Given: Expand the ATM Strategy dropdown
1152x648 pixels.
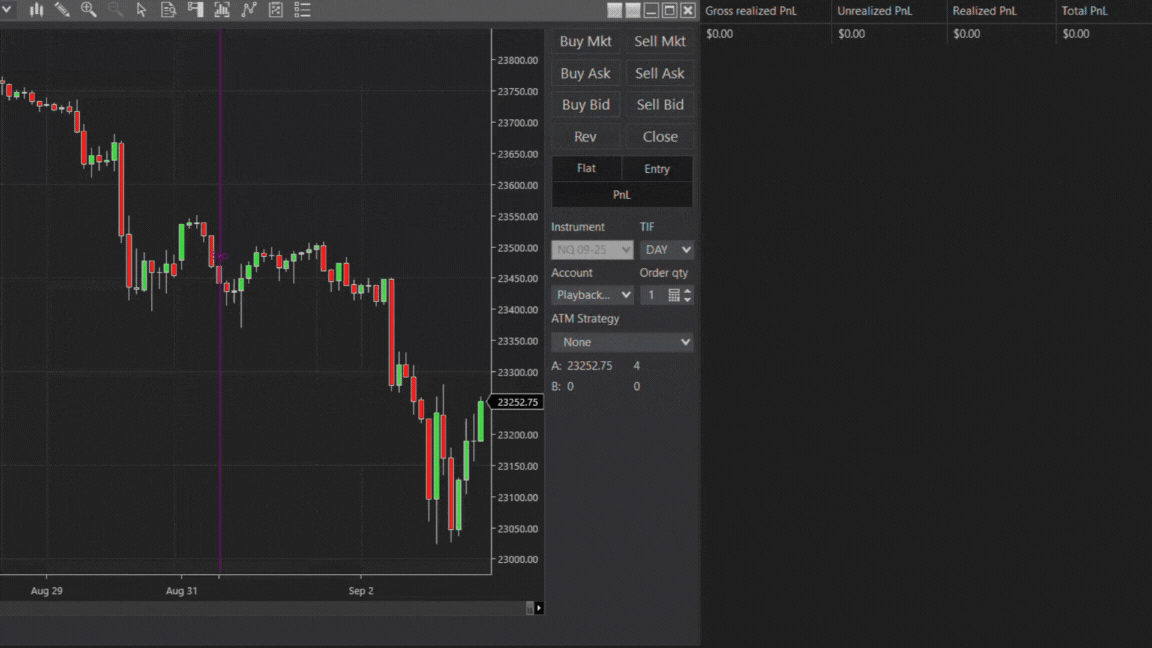Looking at the screenshot, I should (622, 342).
